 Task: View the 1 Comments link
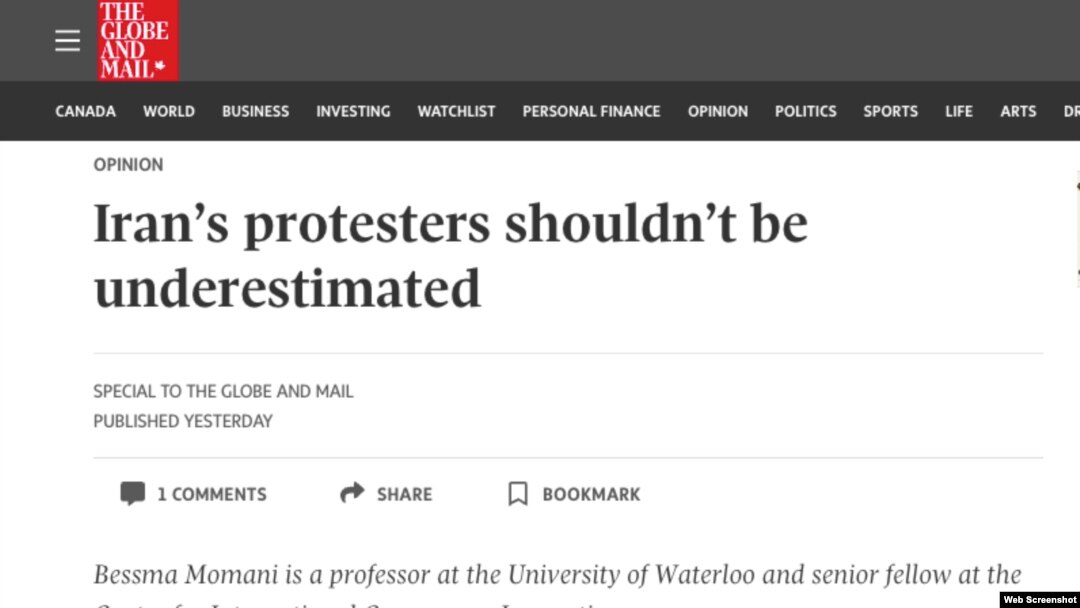click(211, 494)
